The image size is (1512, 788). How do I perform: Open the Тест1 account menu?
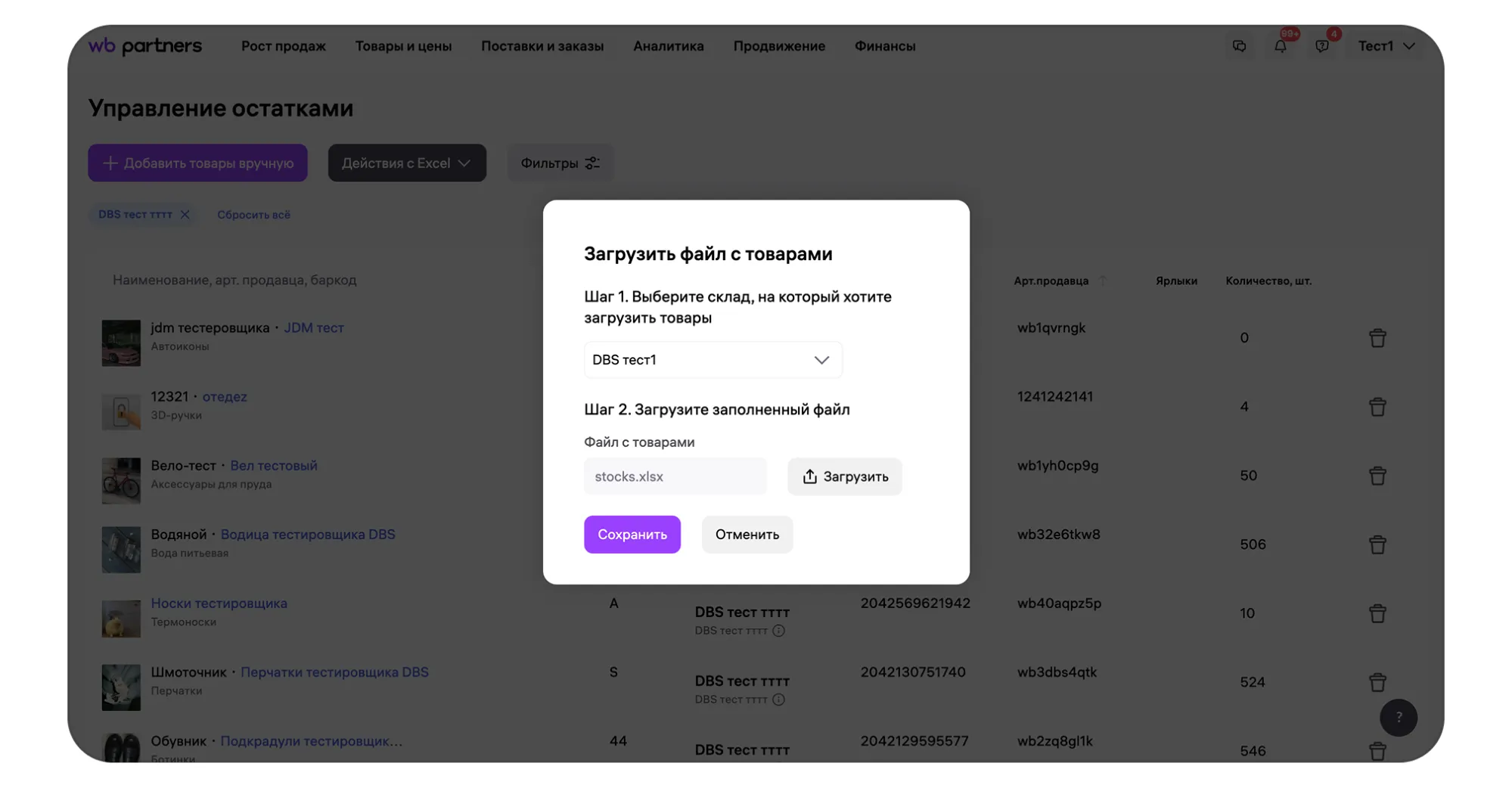point(1386,46)
